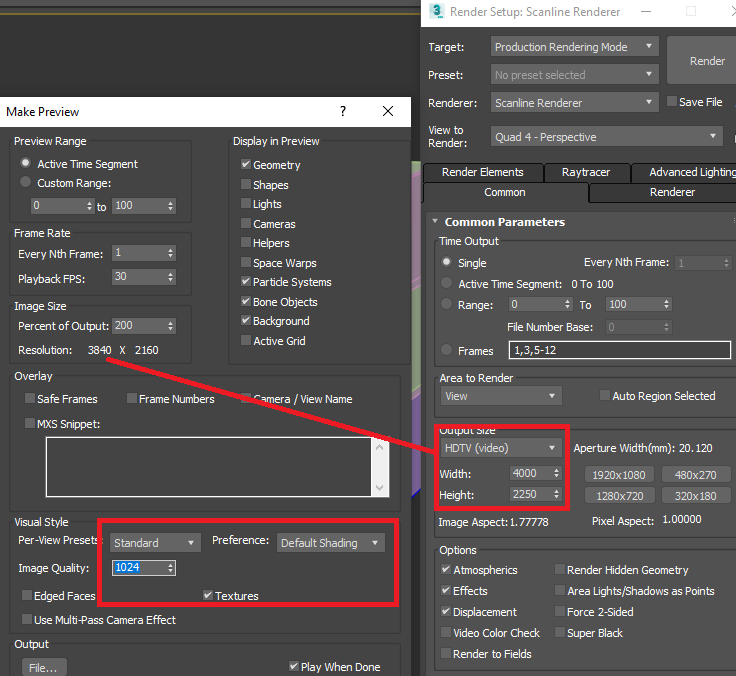Enable Frame Numbers overlay
Screen dimensions: 736x676
132,398
